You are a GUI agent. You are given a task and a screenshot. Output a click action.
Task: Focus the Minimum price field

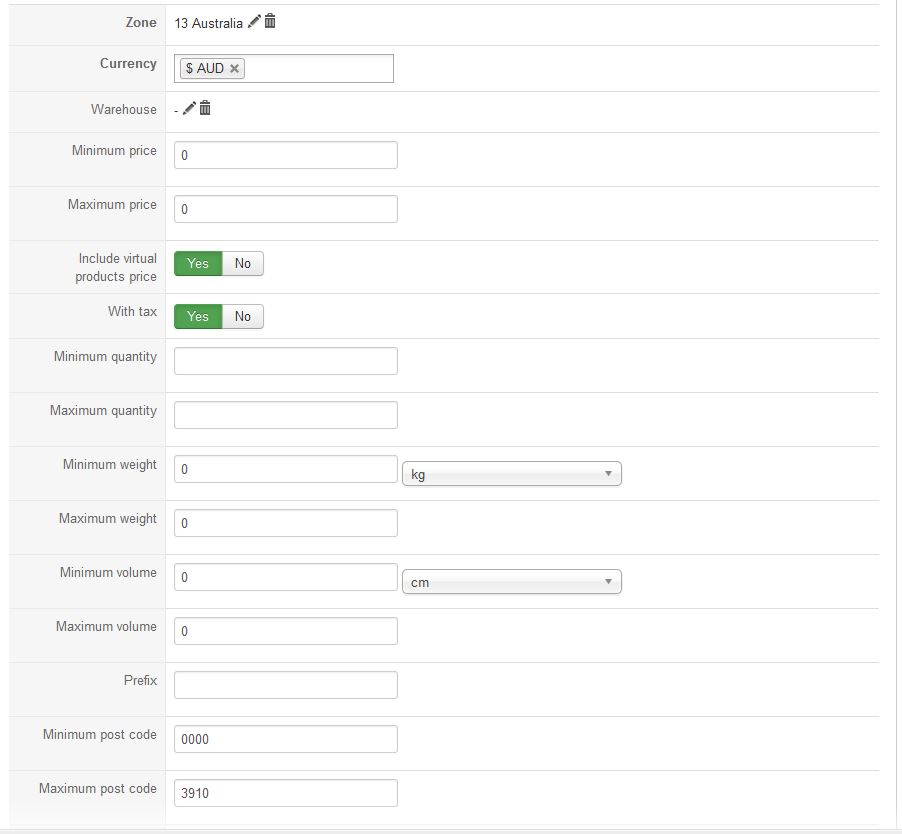coord(285,155)
